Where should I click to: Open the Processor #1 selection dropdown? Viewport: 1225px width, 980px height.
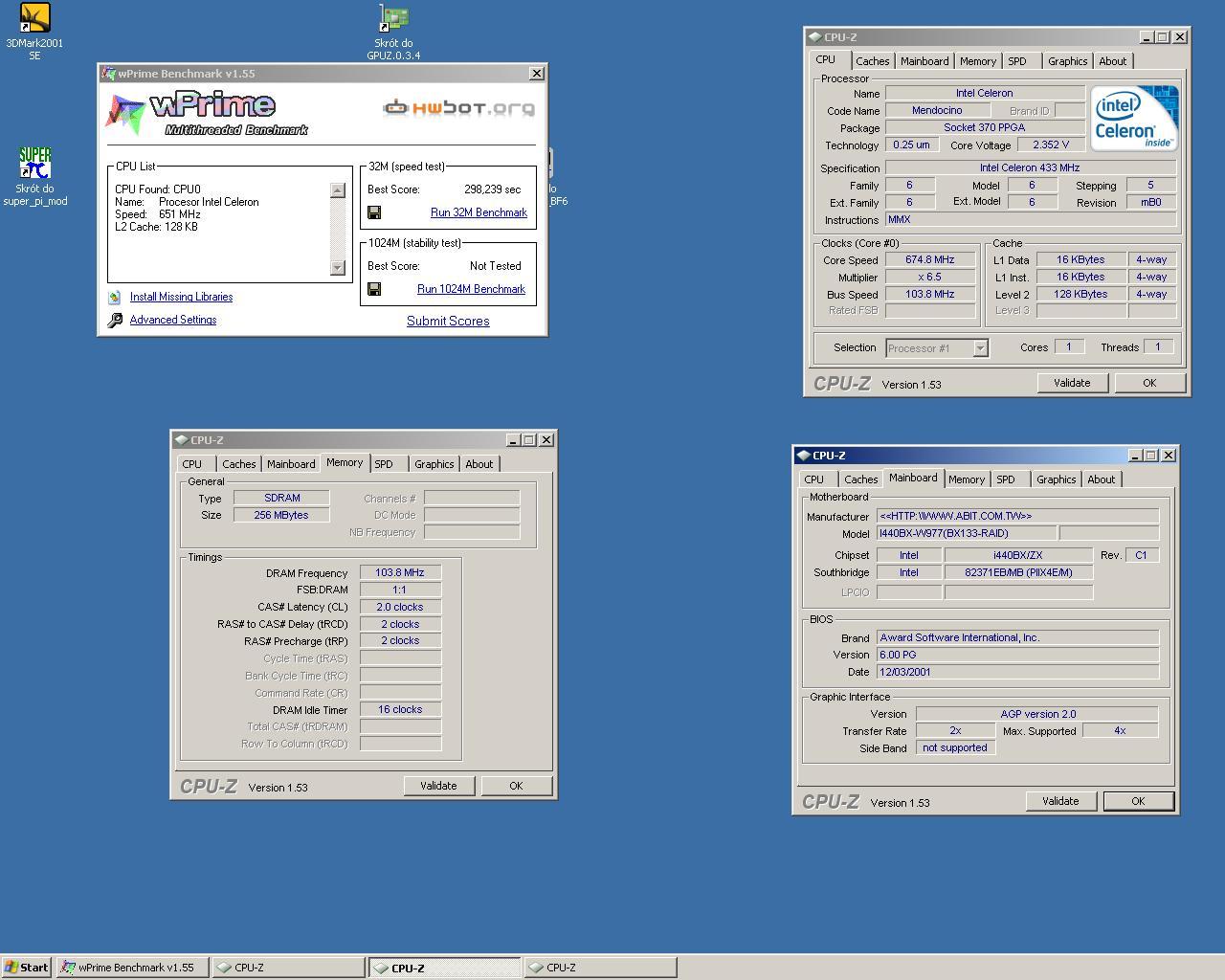(938, 348)
